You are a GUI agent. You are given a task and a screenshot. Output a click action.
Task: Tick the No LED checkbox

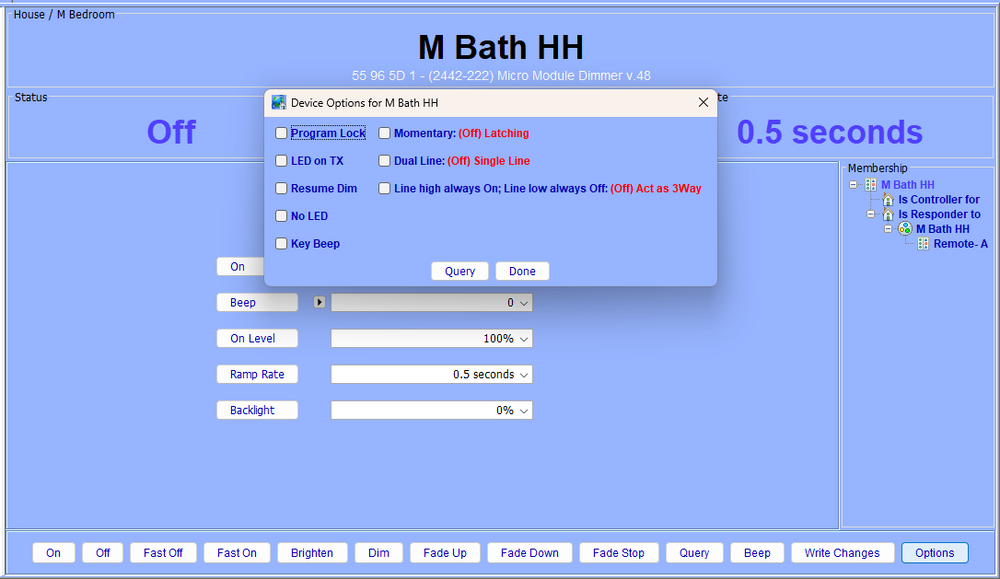[x=281, y=216]
